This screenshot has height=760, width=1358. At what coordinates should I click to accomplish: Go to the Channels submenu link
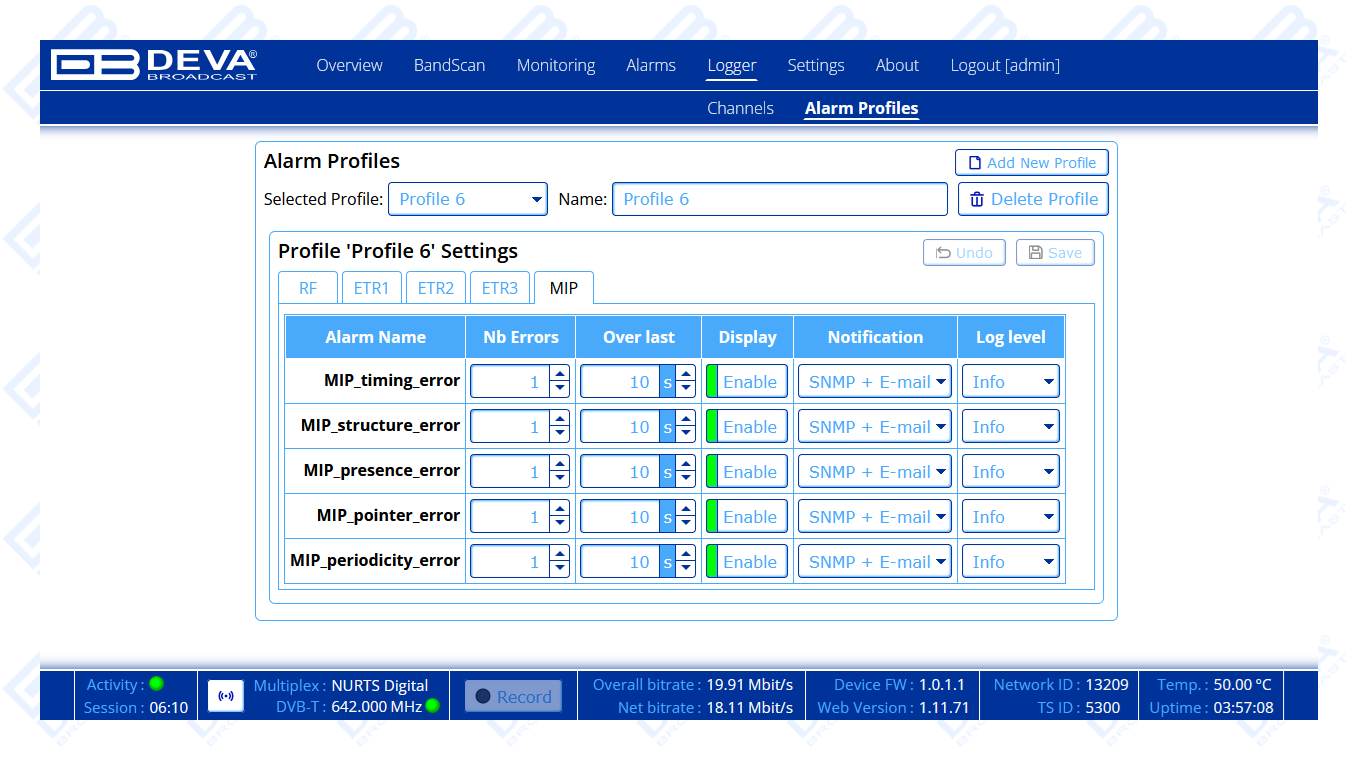[x=740, y=108]
